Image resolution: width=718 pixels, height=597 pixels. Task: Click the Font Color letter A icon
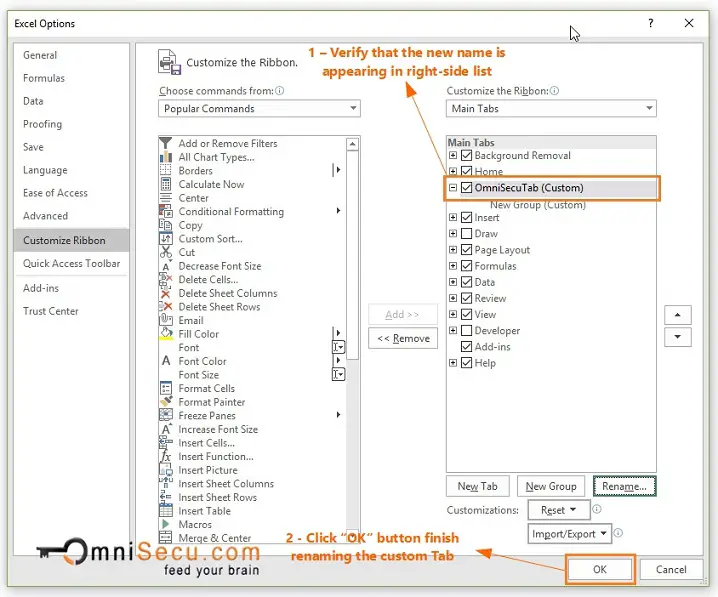[x=166, y=361]
